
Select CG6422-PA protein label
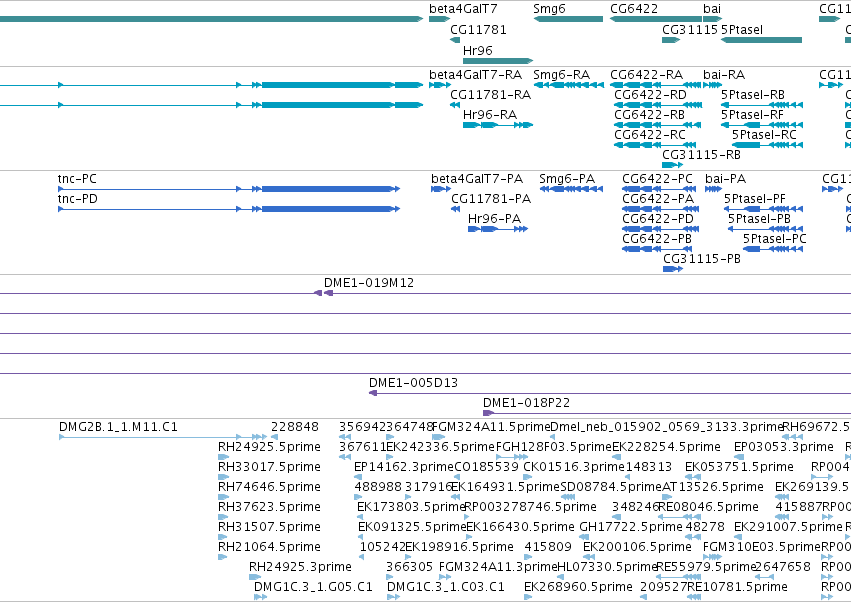[x=658, y=199]
